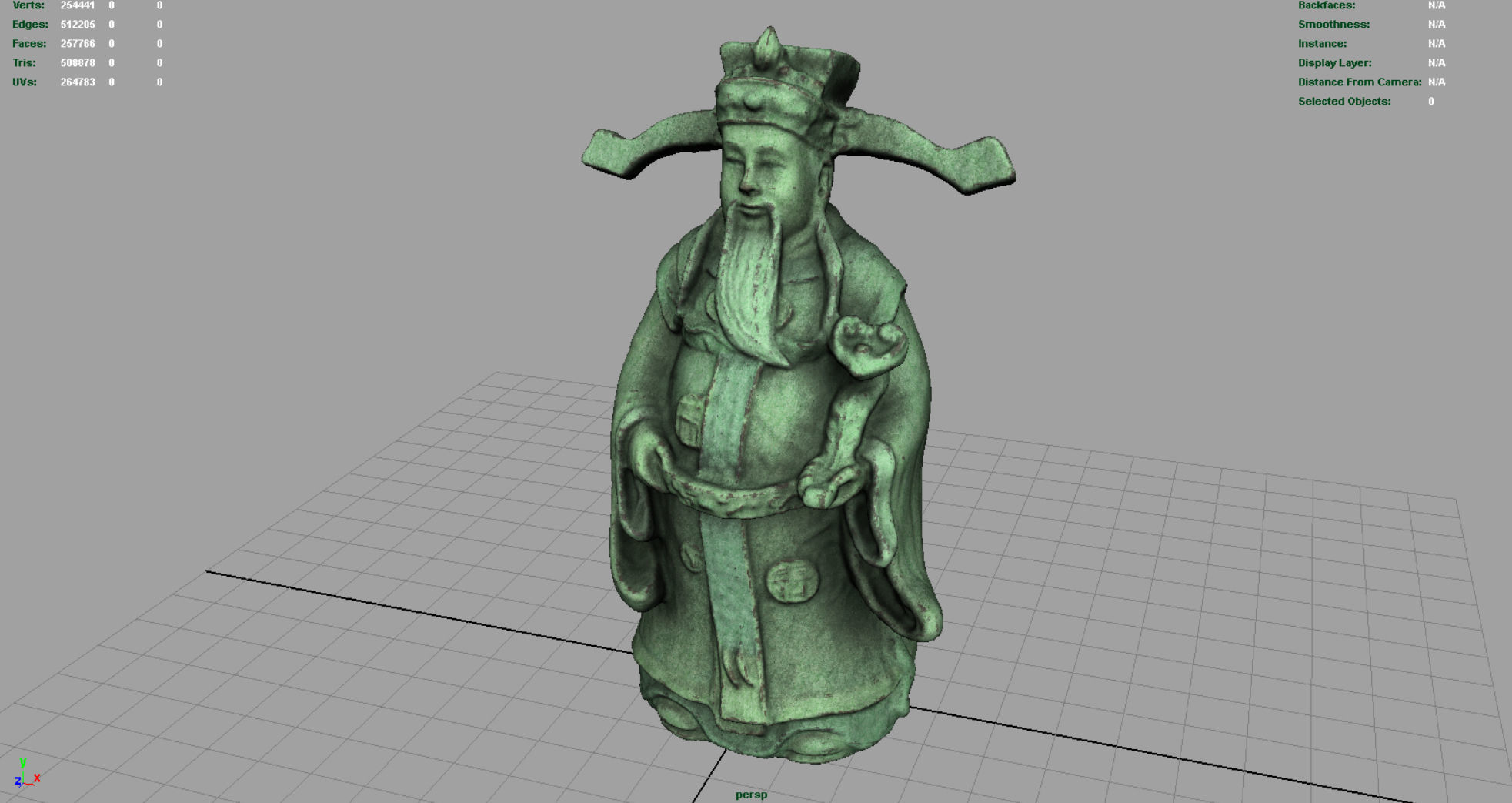This screenshot has width=1512, height=803.
Task: Click the Faces count label
Action: point(29,44)
